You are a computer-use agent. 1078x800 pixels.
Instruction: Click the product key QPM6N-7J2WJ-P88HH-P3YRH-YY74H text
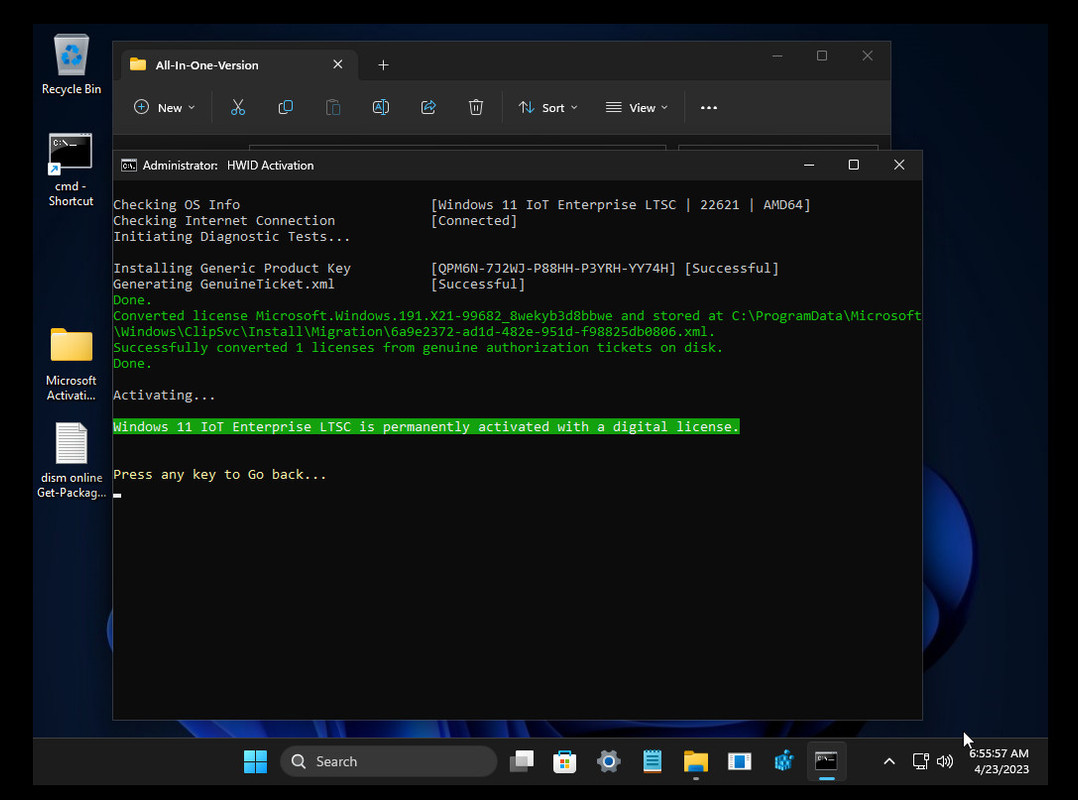point(553,268)
